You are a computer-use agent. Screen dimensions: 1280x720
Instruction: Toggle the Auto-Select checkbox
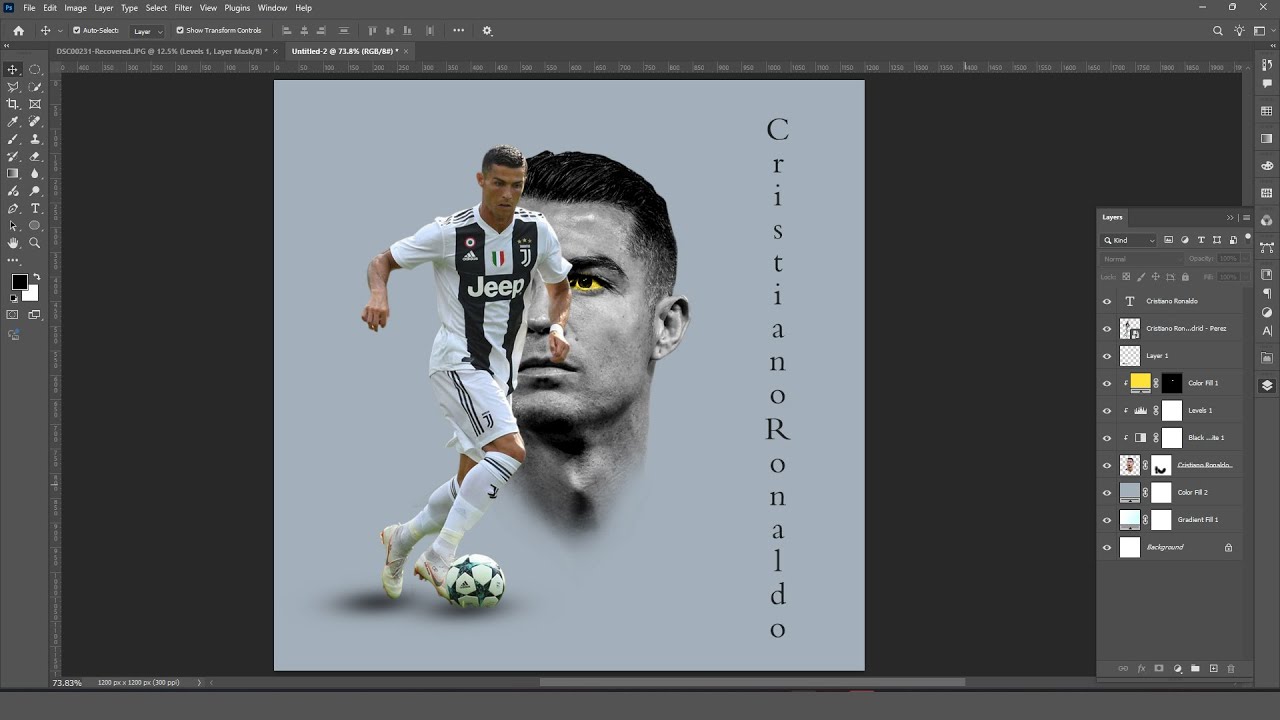77,31
